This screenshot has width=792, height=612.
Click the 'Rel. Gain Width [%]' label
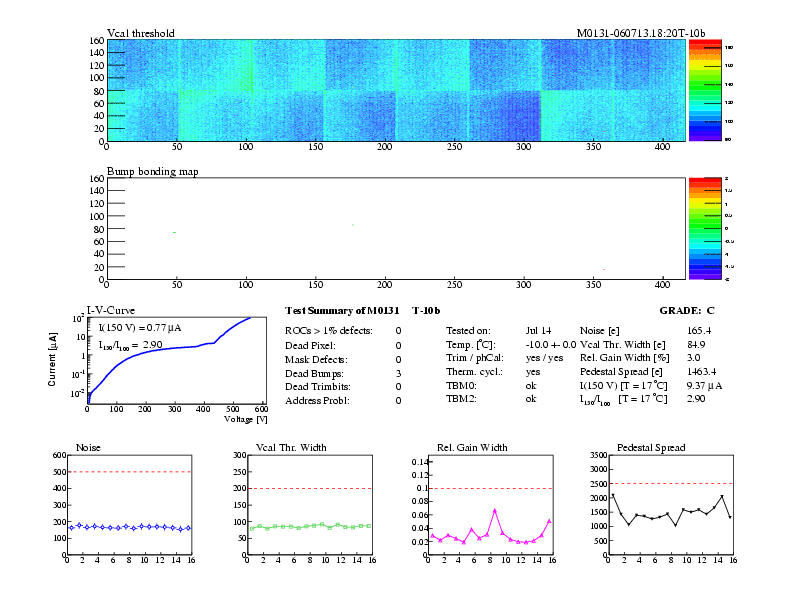pyautogui.click(x=624, y=358)
